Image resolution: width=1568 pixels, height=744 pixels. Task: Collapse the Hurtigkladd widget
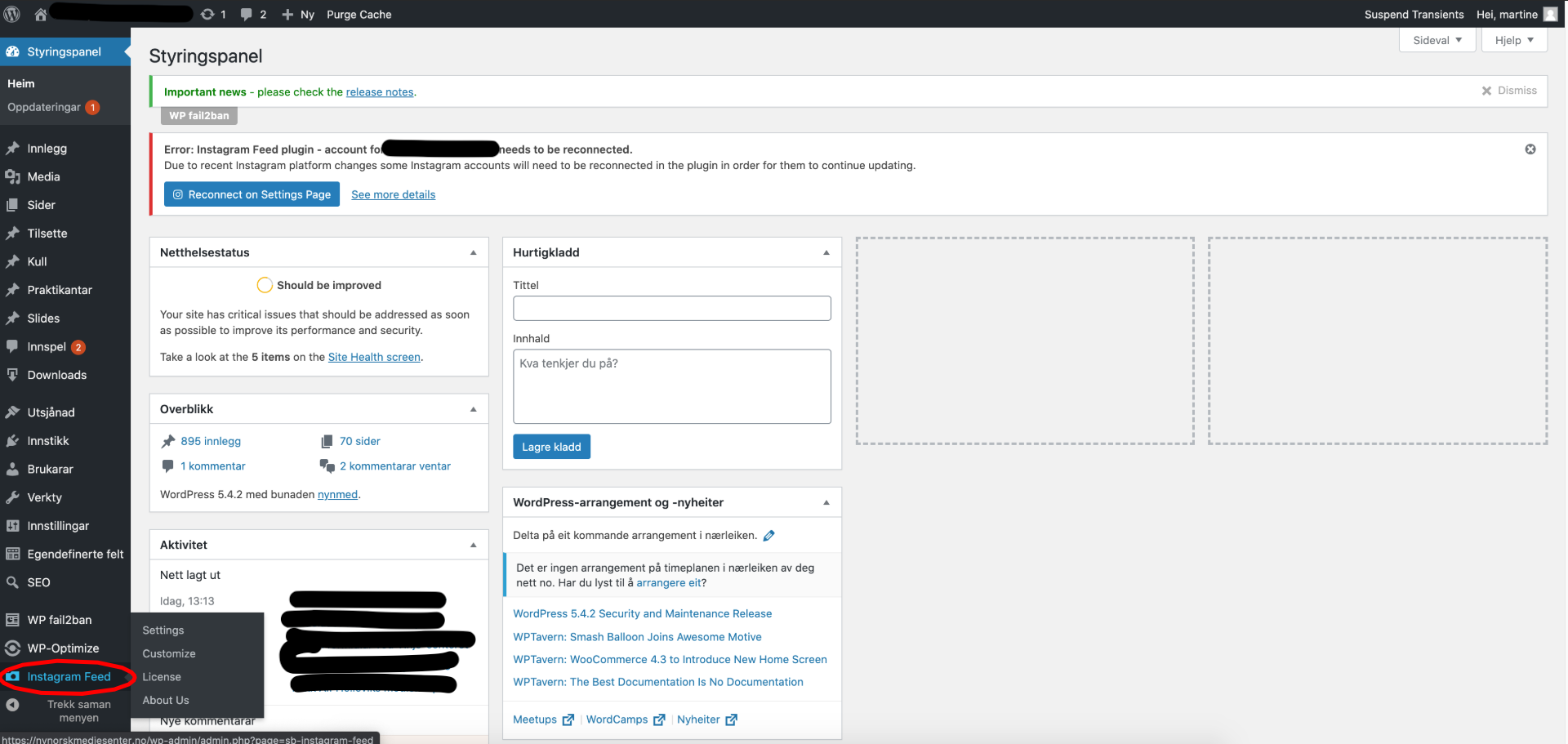(826, 252)
